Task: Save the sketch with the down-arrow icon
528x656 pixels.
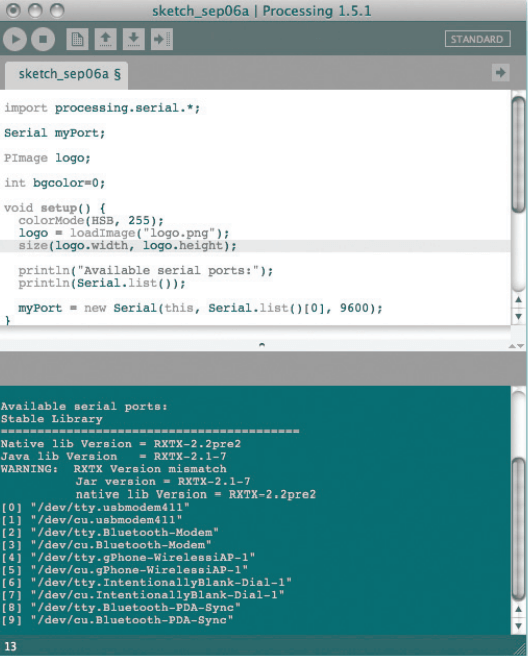Action: (x=133, y=39)
